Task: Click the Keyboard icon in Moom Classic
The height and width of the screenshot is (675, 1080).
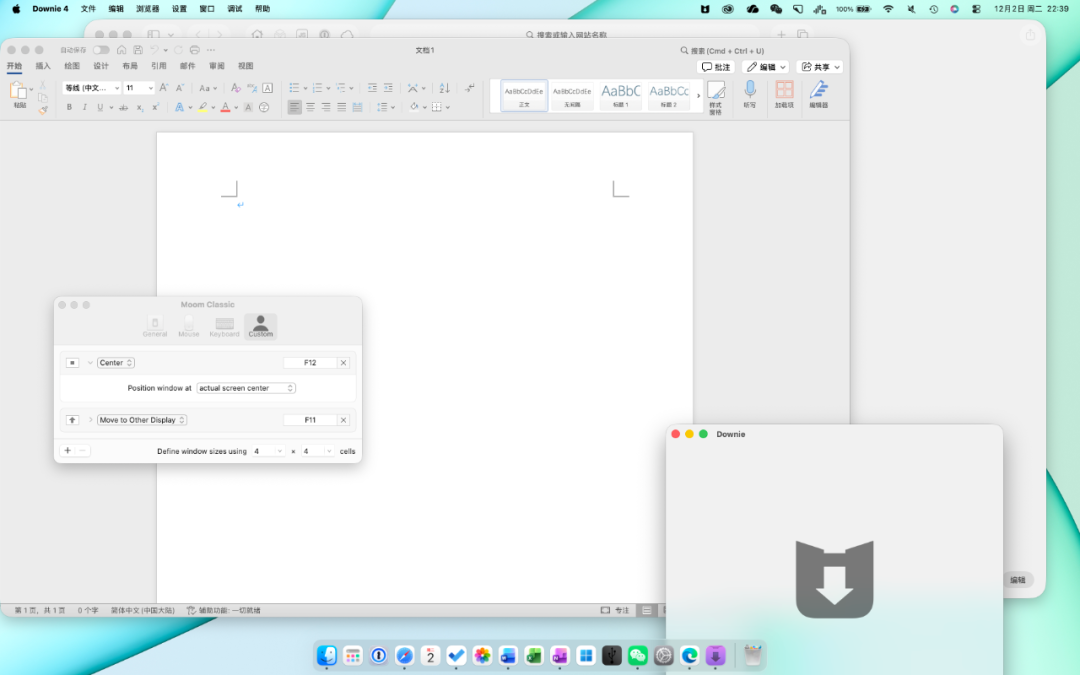Action: (224, 324)
